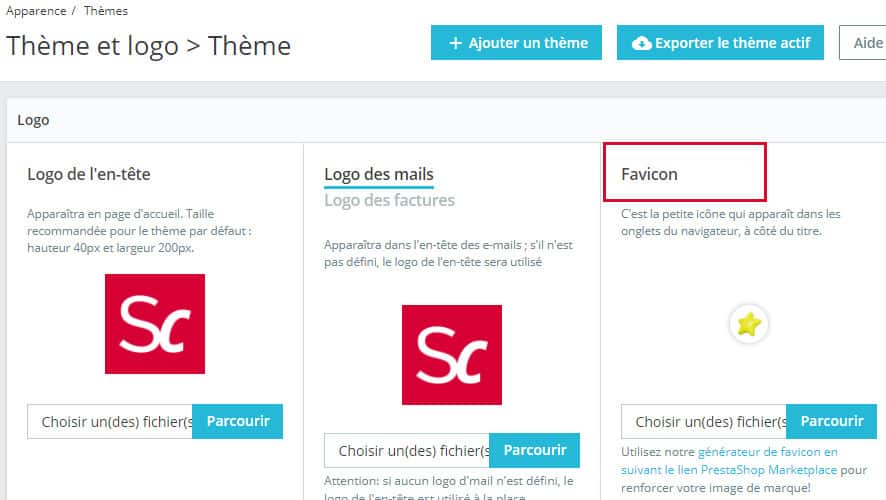Click the Logo de l'en-tête heading
This screenshot has width=886, height=500.
click(89, 174)
